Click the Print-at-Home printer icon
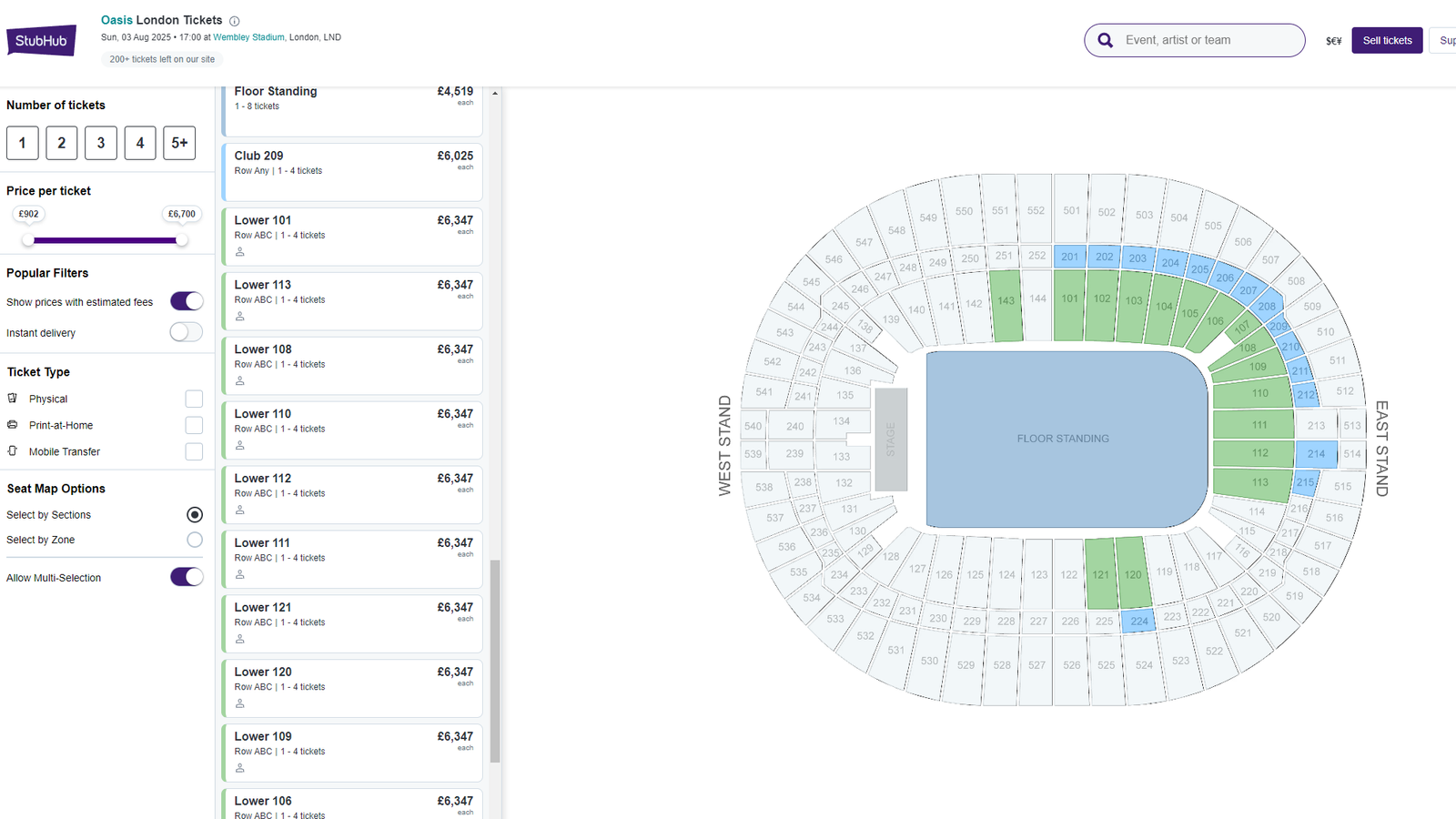Viewport: 1456px width, 819px height. [13, 425]
